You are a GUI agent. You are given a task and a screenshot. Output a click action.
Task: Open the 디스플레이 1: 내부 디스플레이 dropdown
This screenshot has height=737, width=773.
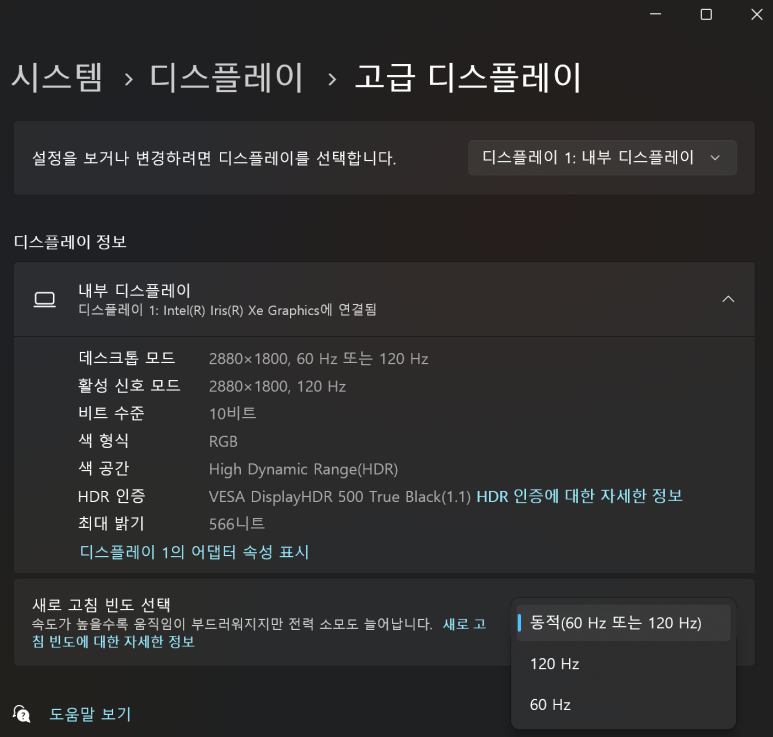tap(602, 158)
